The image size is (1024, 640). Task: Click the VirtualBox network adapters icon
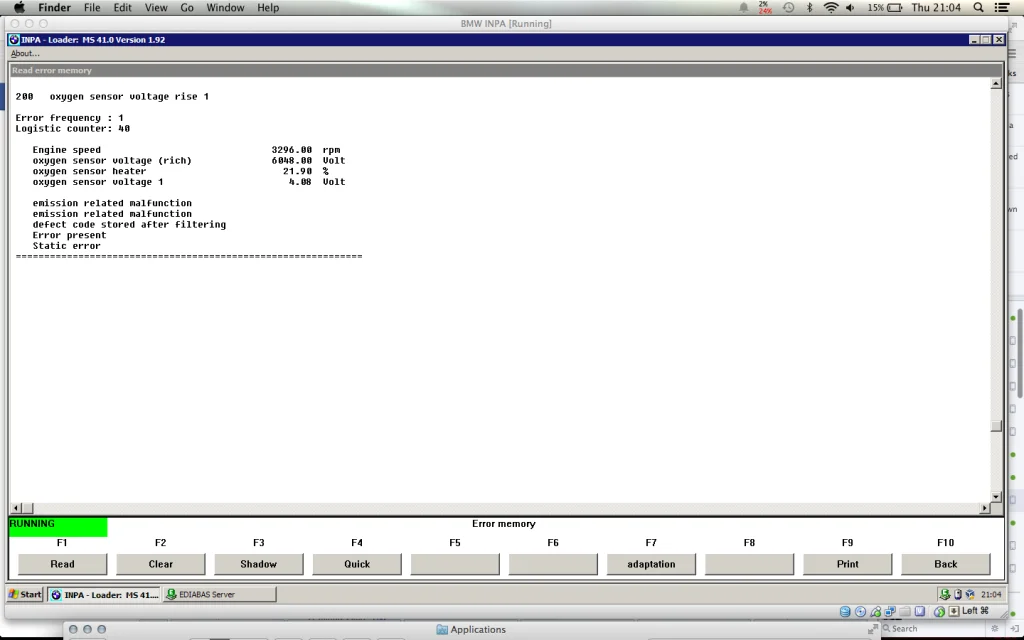(x=890, y=612)
